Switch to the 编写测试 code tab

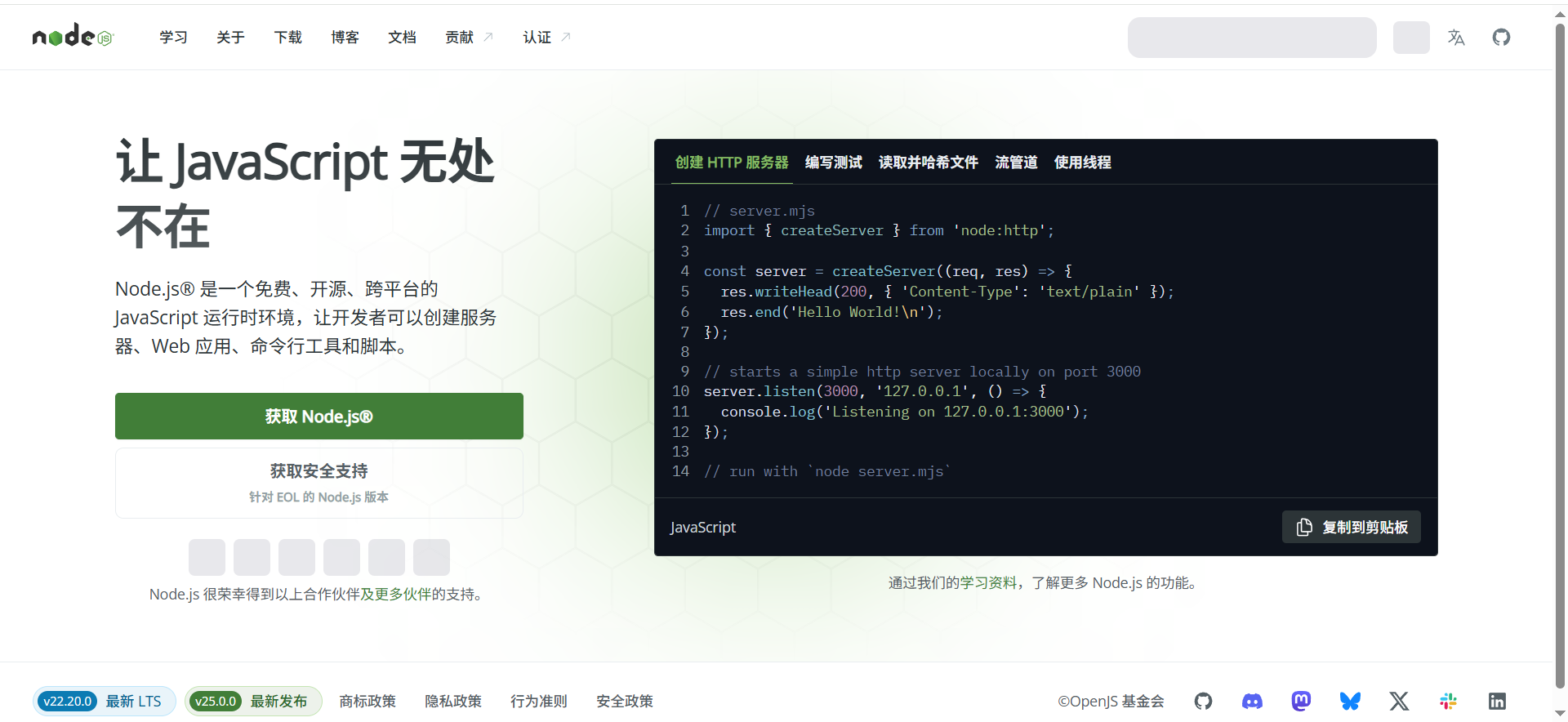click(x=833, y=163)
